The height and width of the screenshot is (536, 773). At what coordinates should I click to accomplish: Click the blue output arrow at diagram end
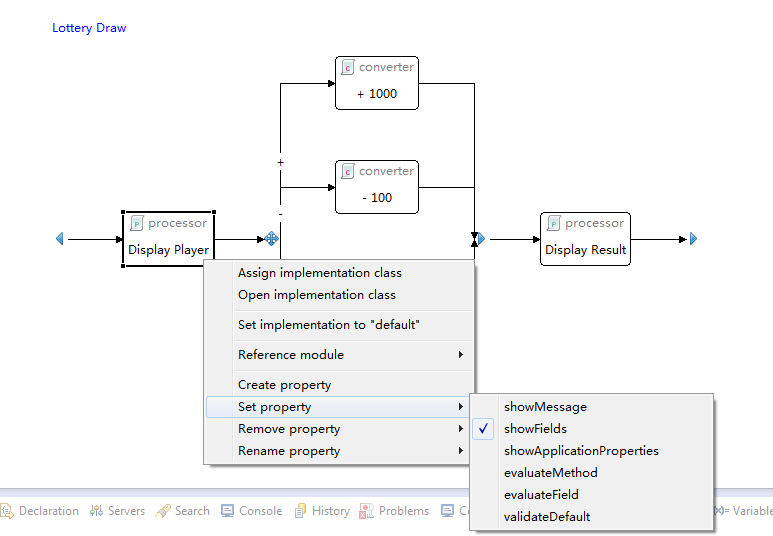click(x=693, y=239)
